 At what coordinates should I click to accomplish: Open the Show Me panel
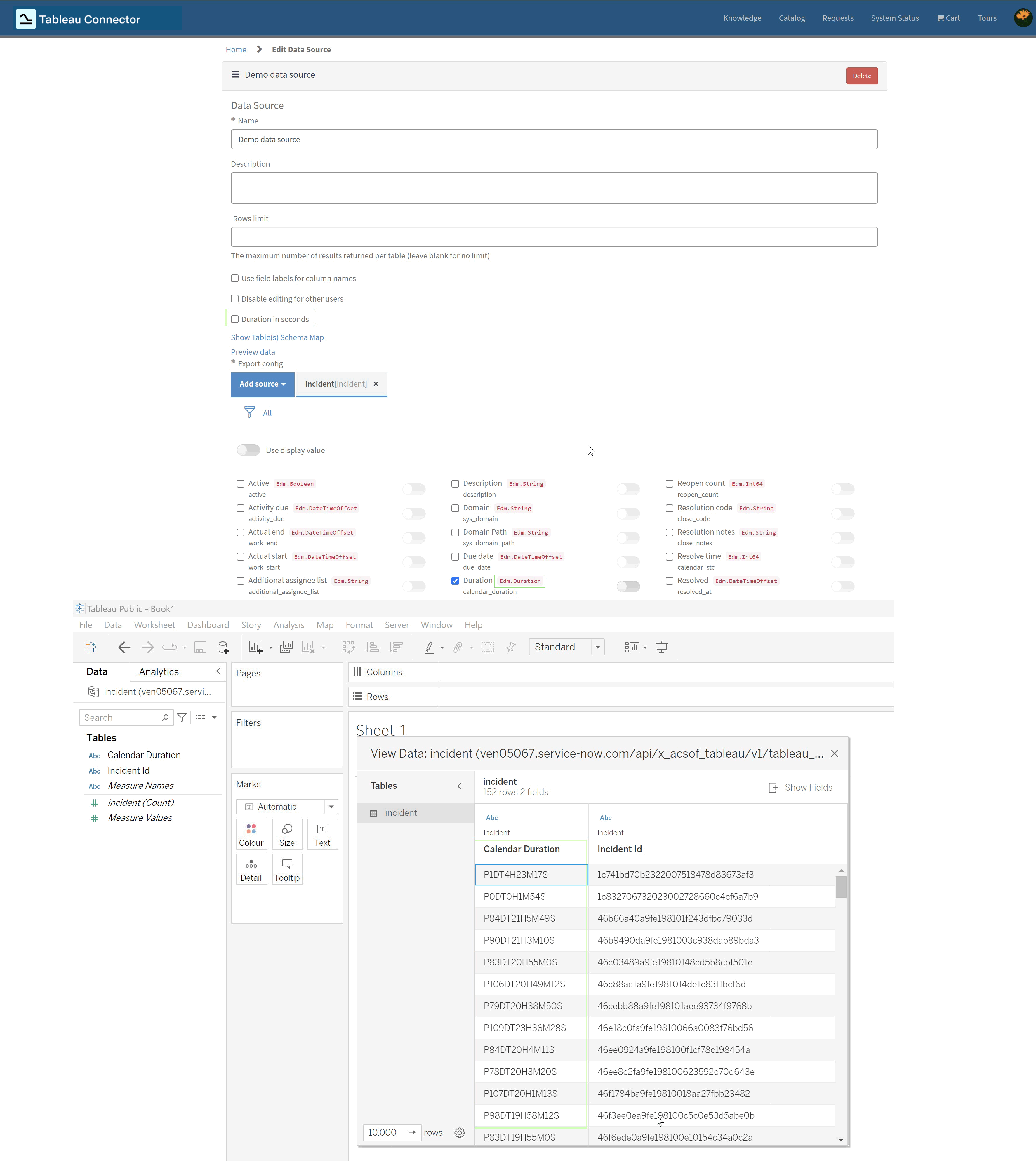(x=633, y=647)
